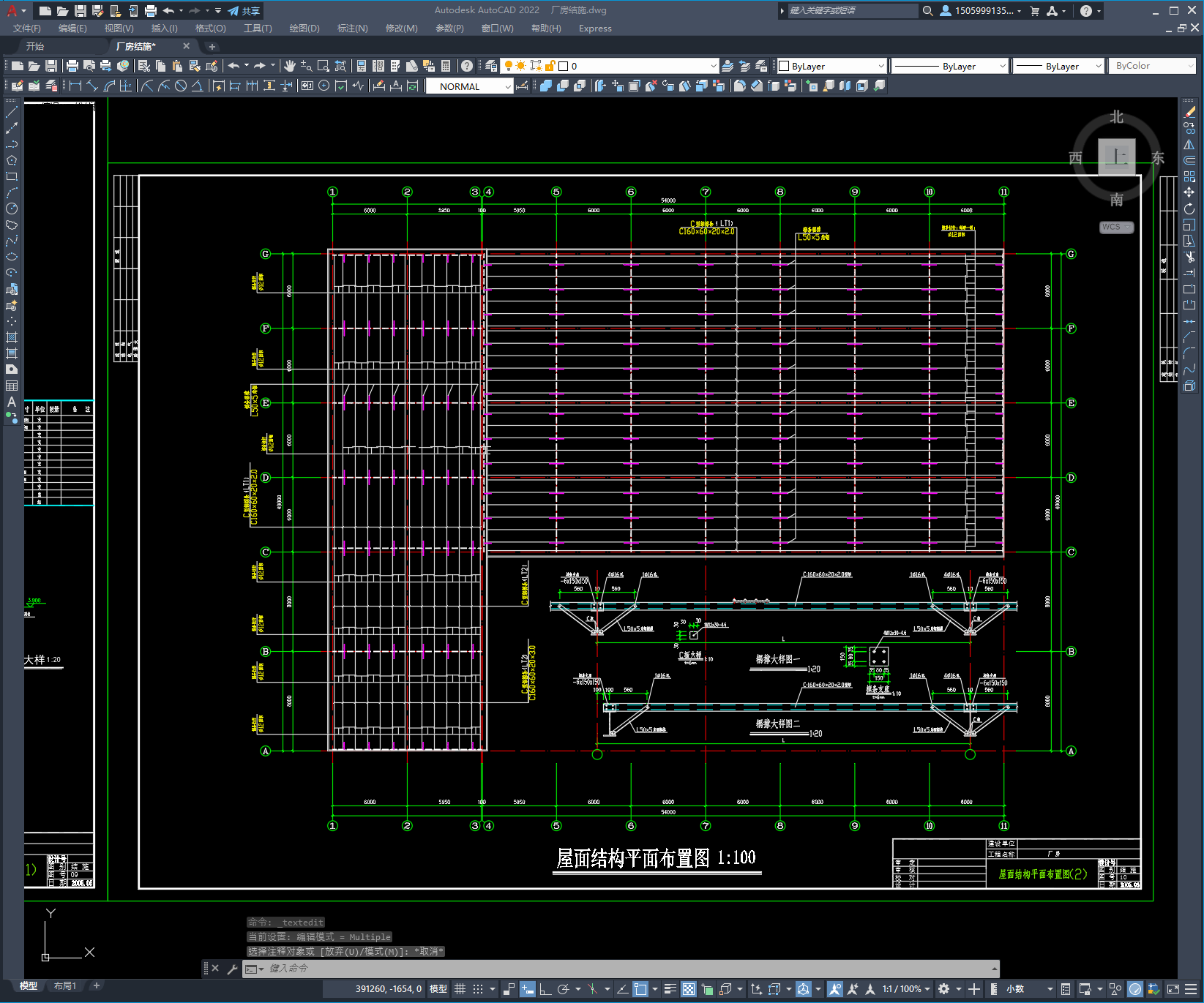1204x1003 pixels.
Task: Switch to the 布局1 layout tab
Action: pos(65,986)
